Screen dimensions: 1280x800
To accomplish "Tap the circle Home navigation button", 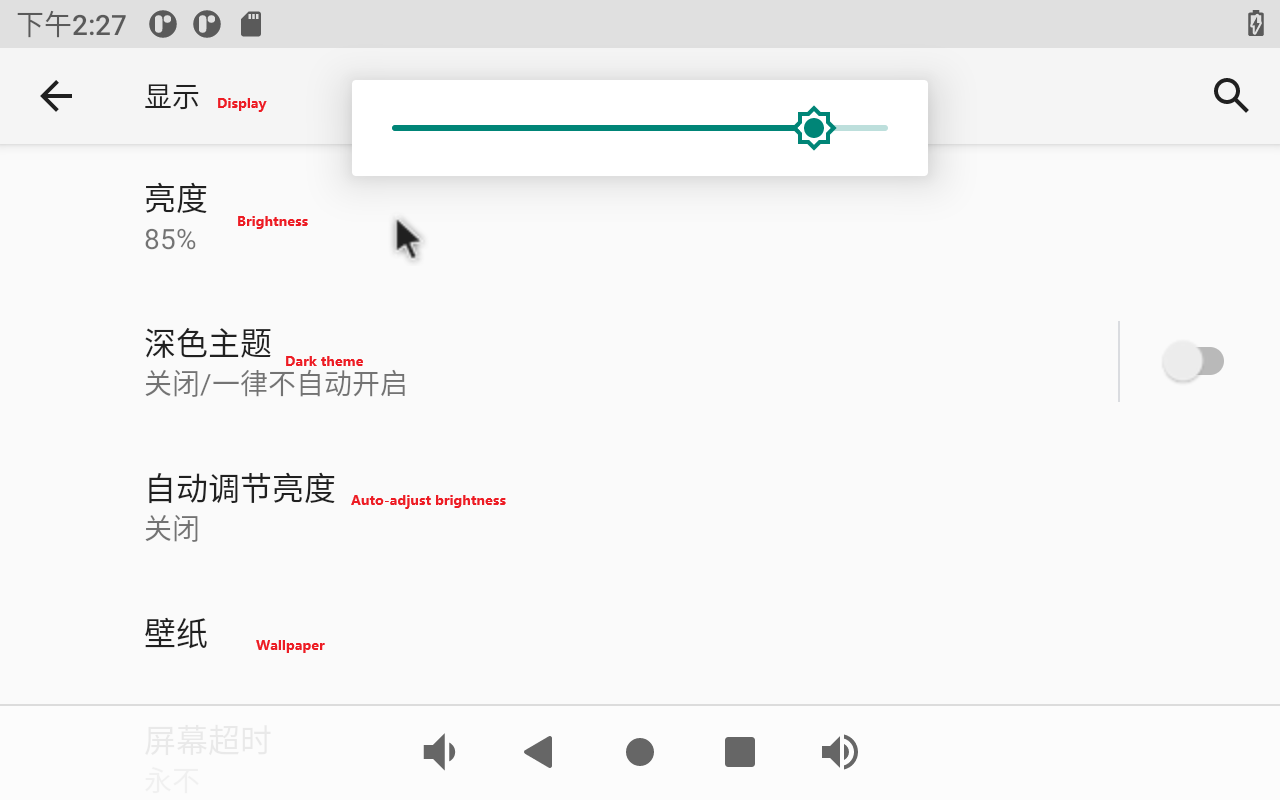I will [640, 752].
